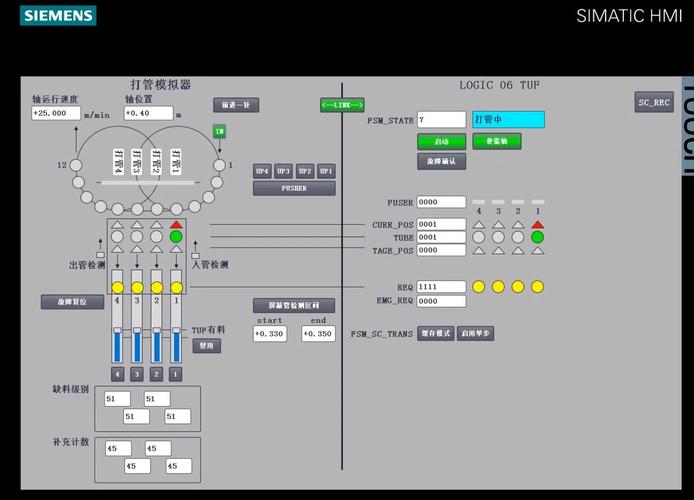Click the small number 1 button below the tube bars
Viewport: 694px width, 500px height.
pos(175,374)
